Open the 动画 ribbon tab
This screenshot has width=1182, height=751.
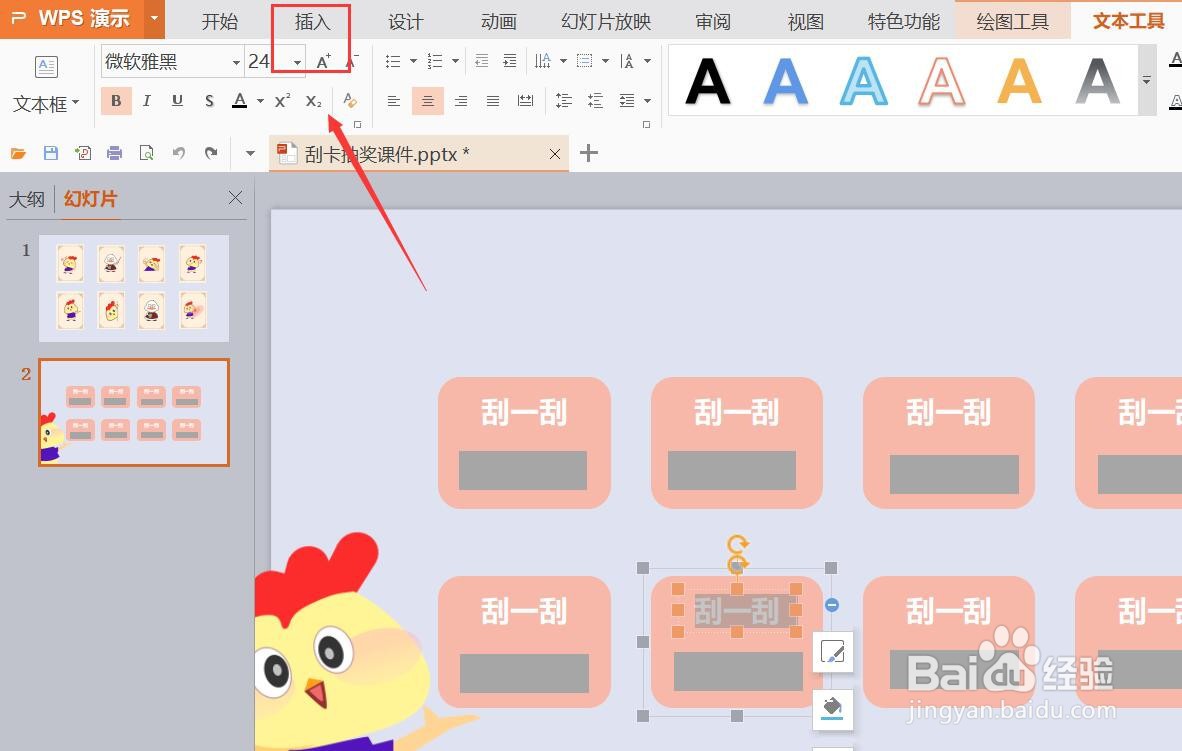coord(499,21)
